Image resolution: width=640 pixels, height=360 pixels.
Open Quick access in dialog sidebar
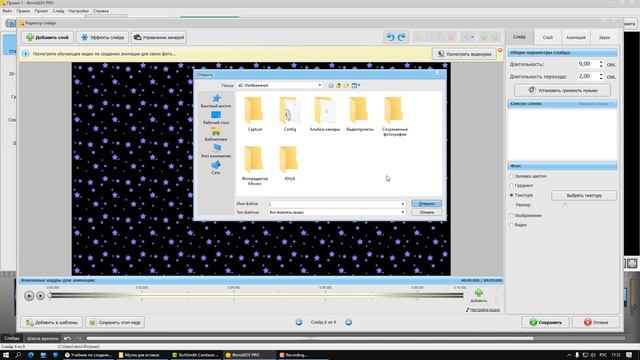pyautogui.click(x=216, y=101)
